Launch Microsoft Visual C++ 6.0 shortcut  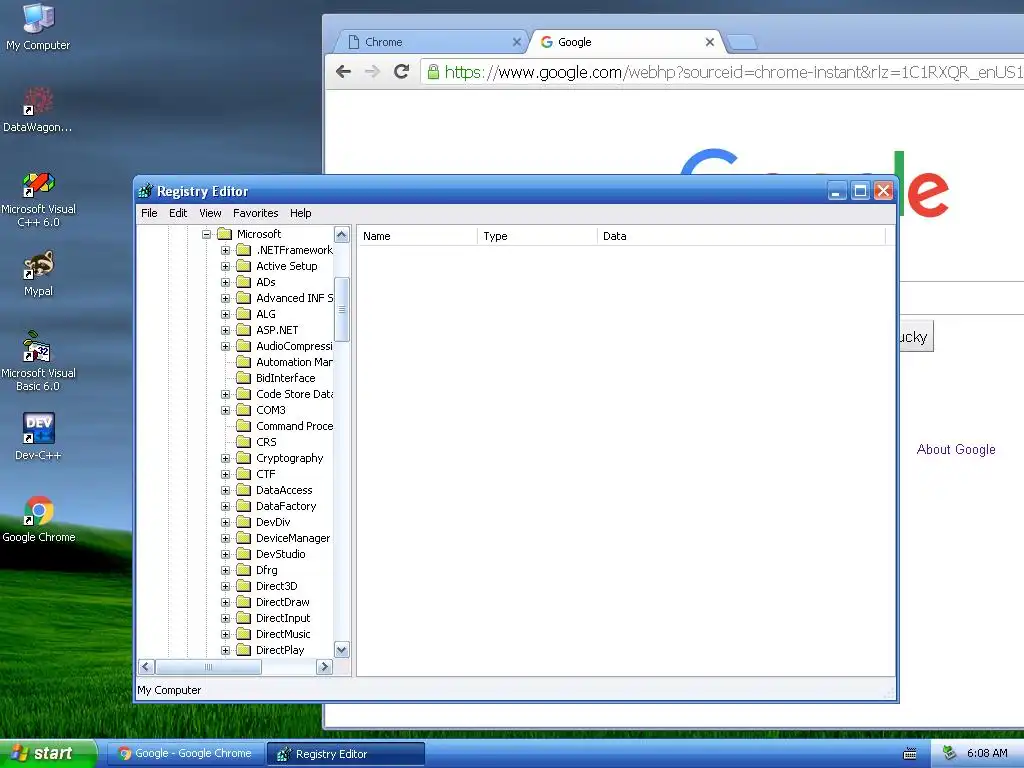coord(38,199)
